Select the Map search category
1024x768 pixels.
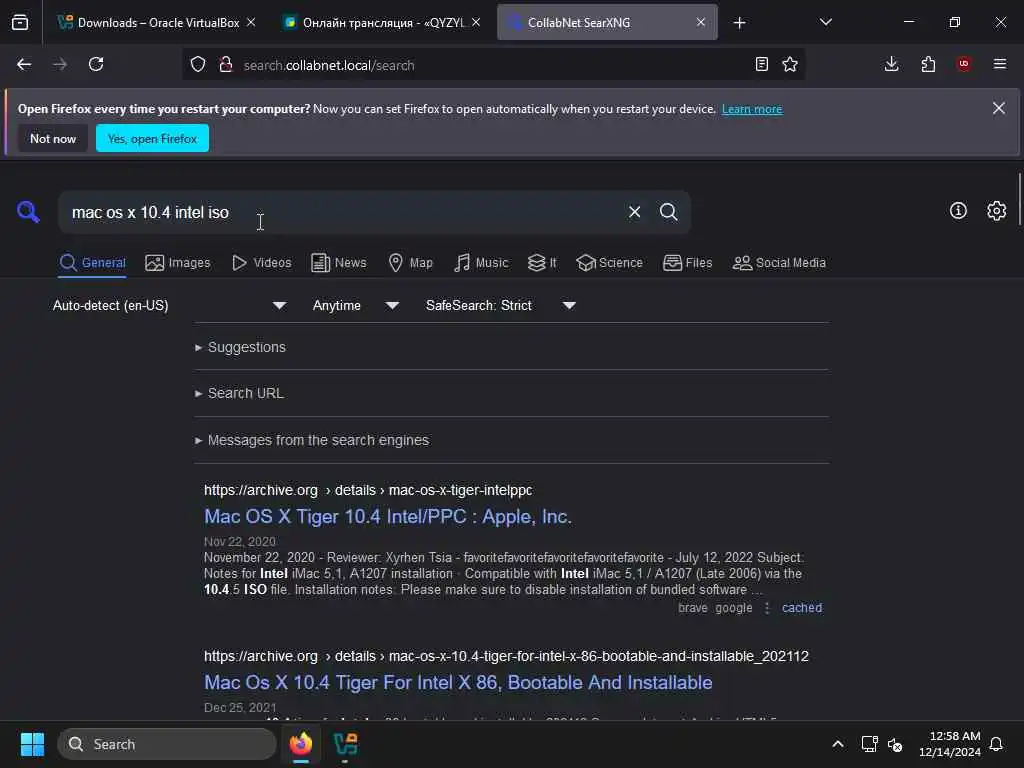[411, 263]
